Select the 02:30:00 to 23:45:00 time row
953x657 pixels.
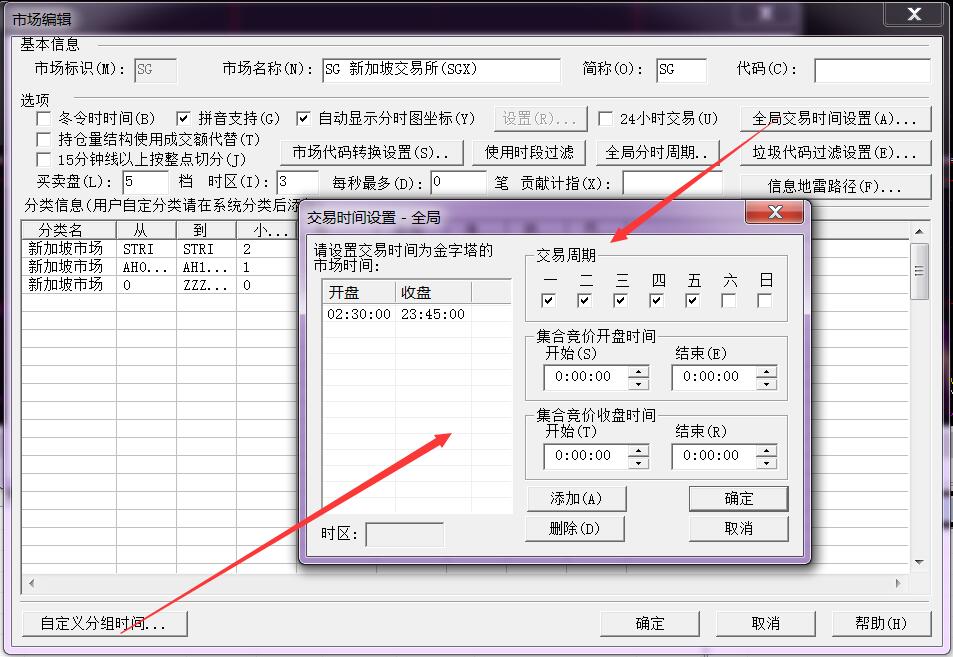tap(395, 314)
